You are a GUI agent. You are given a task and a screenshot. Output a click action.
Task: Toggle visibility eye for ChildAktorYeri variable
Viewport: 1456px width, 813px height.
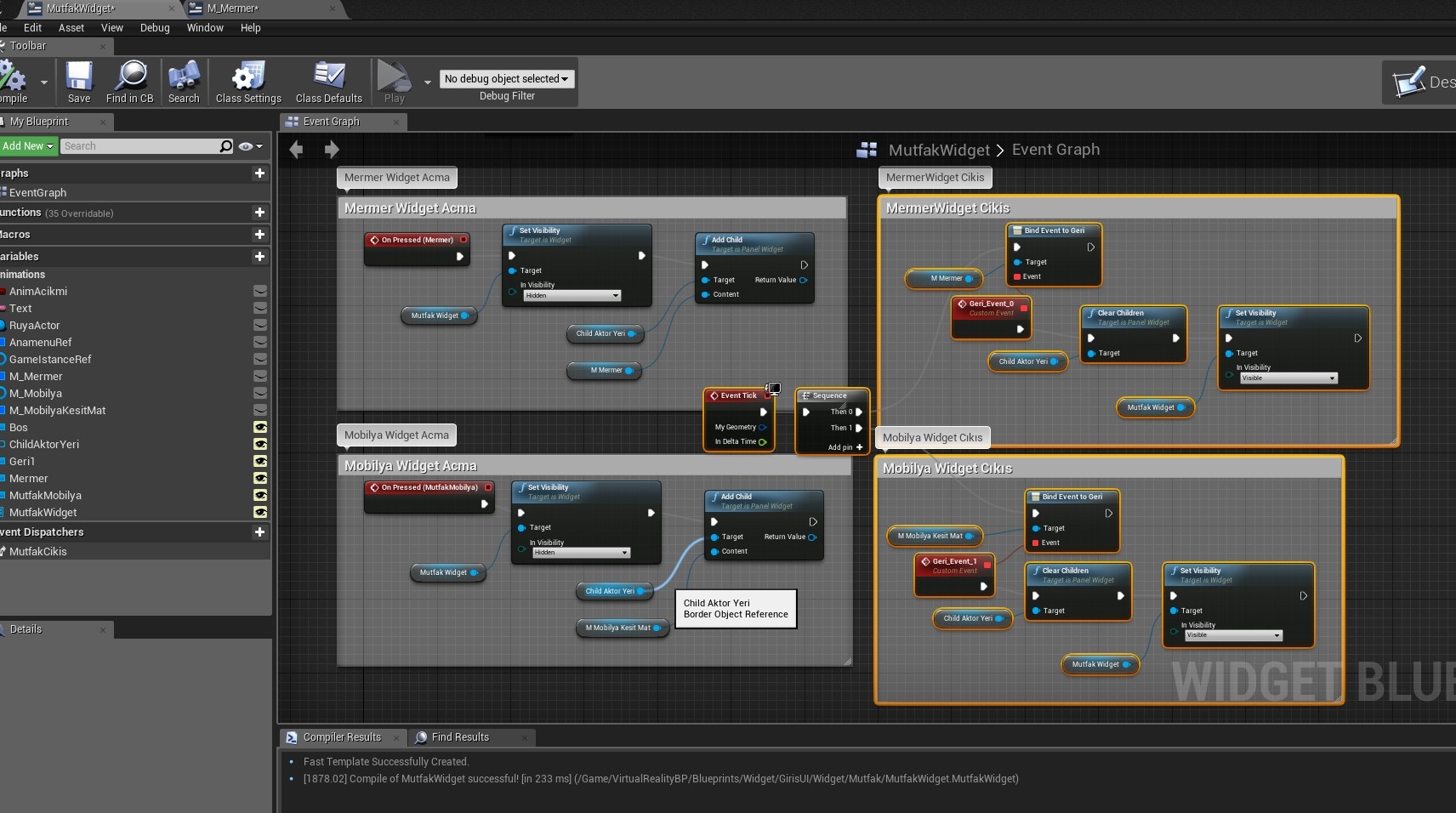pyautogui.click(x=260, y=444)
